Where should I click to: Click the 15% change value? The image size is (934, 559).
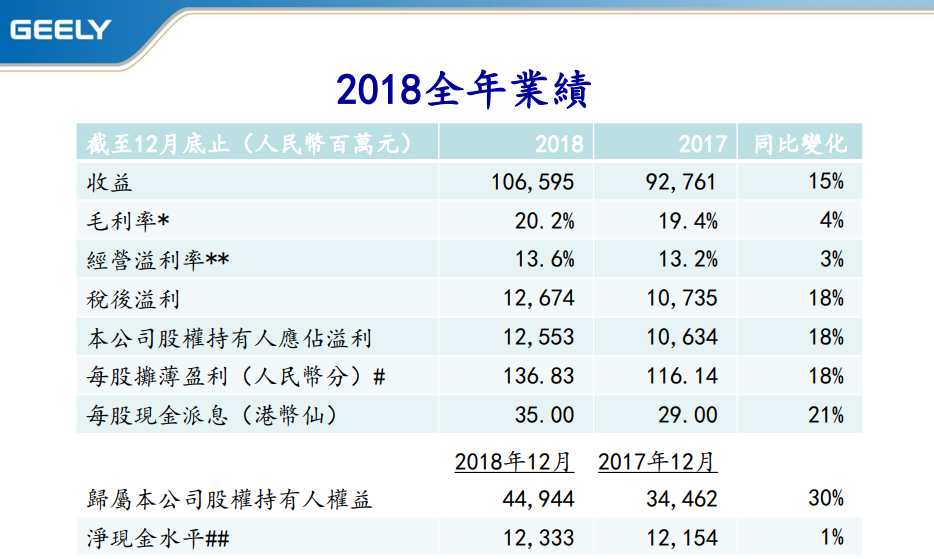(826, 181)
